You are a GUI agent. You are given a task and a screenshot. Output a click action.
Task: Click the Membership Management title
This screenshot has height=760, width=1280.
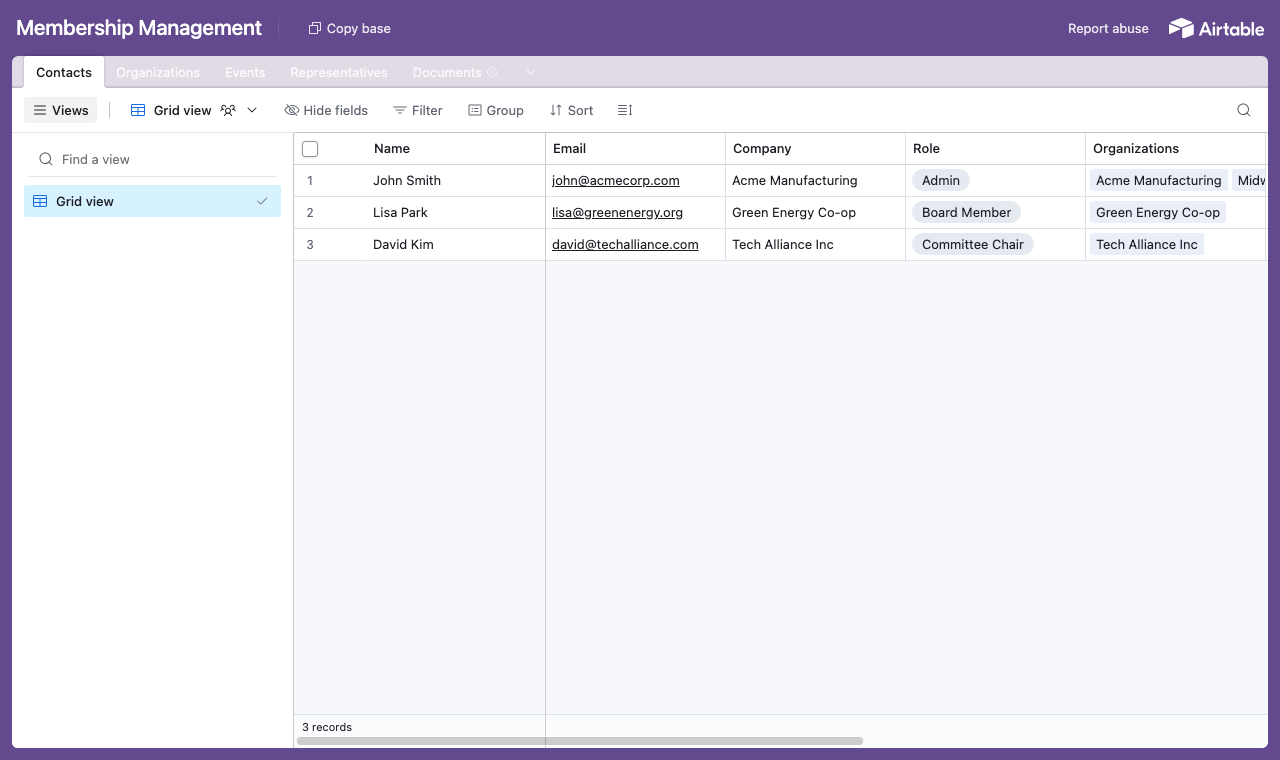click(139, 28)
